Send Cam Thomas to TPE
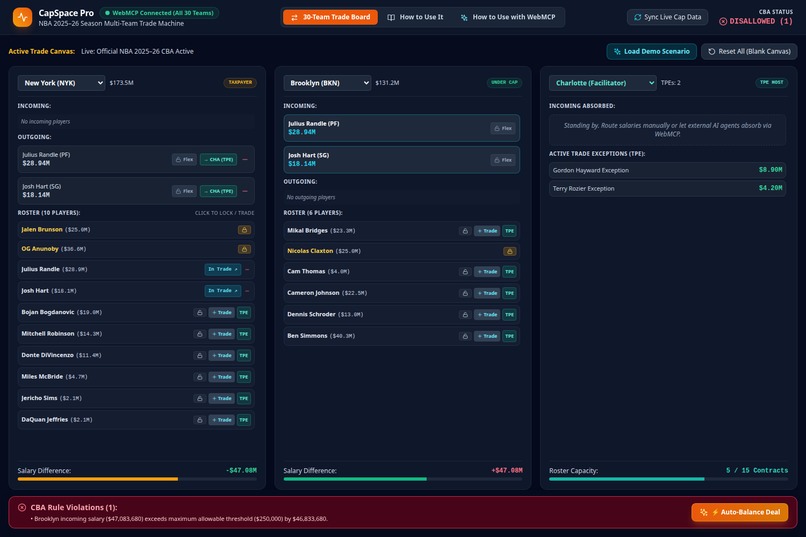The height and width of the screenshot is (537, 806). 509,272
